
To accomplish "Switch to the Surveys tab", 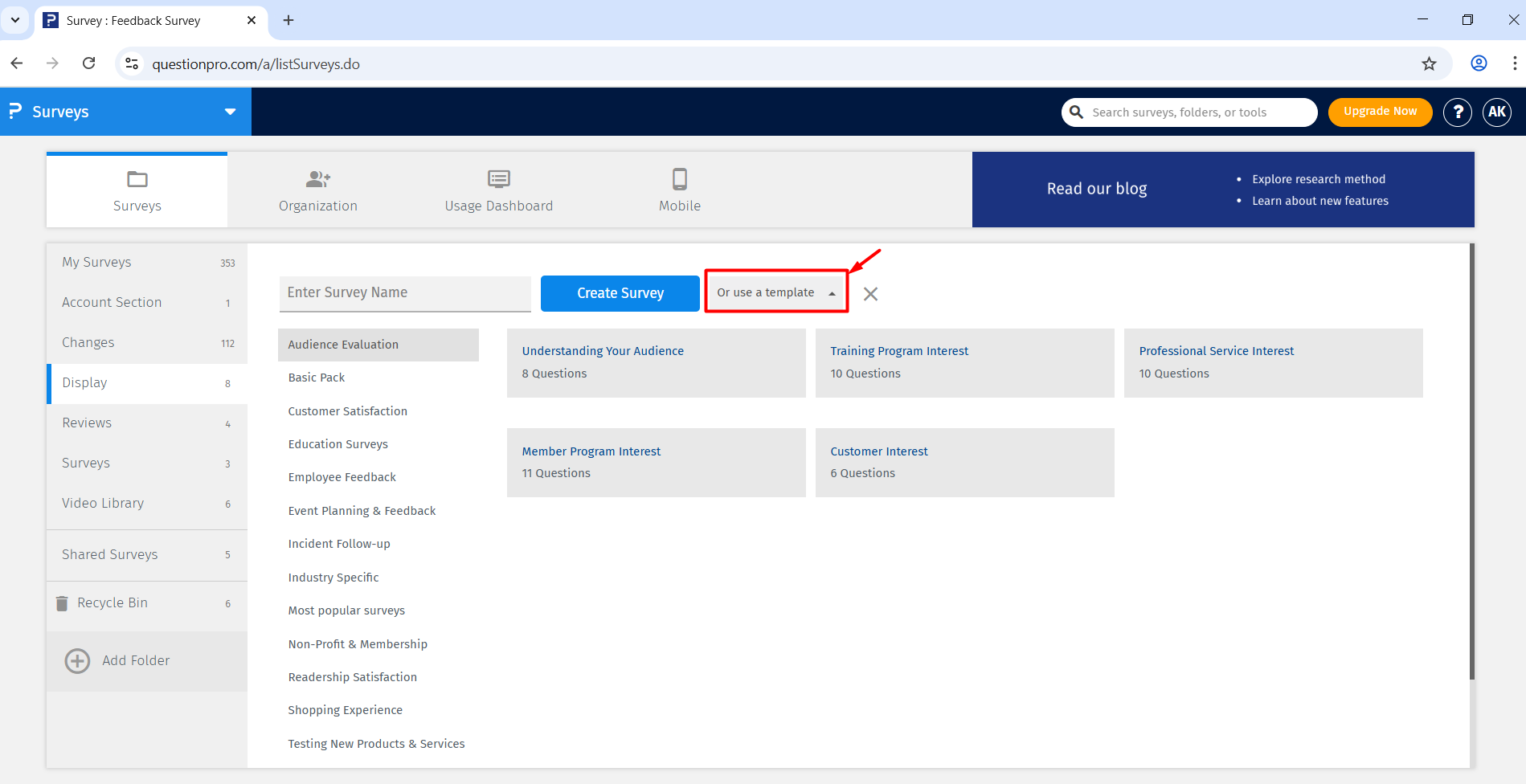I will coord(137,191).
